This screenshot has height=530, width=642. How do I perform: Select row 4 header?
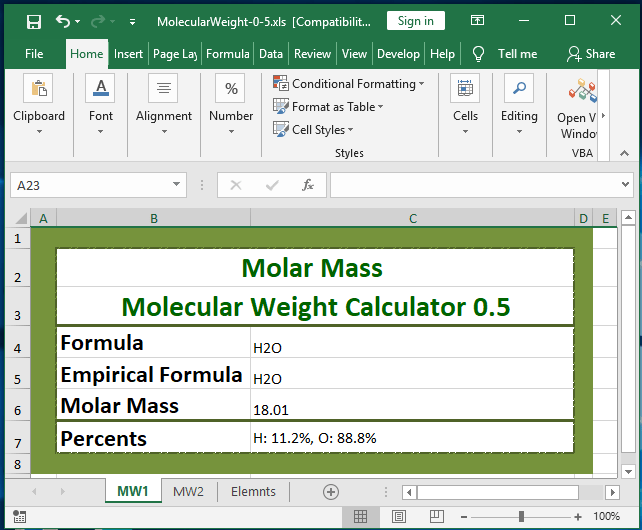click(18, 342)
